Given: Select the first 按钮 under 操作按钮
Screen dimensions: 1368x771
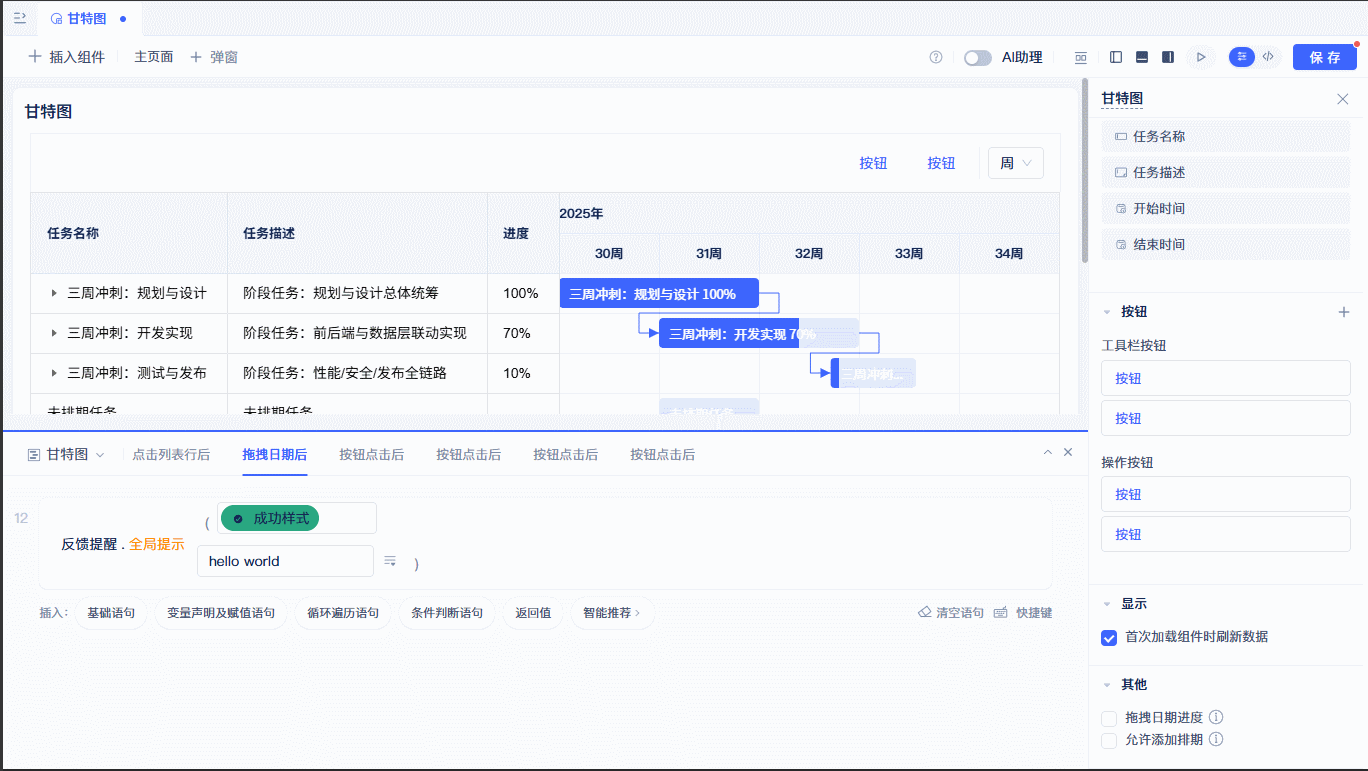Looking at the screenshot, I should (1226, 494).
